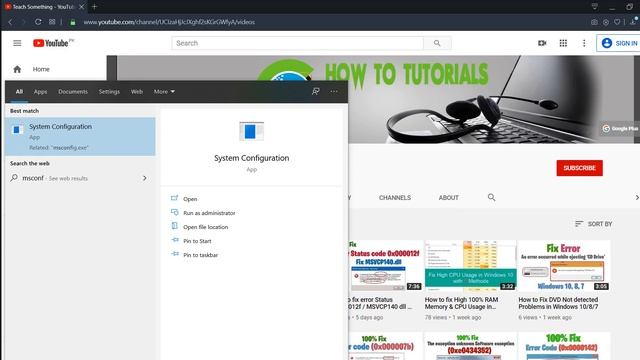
Task: Open the browser speed dial grid icon
Action: click(x=52, y=22)
